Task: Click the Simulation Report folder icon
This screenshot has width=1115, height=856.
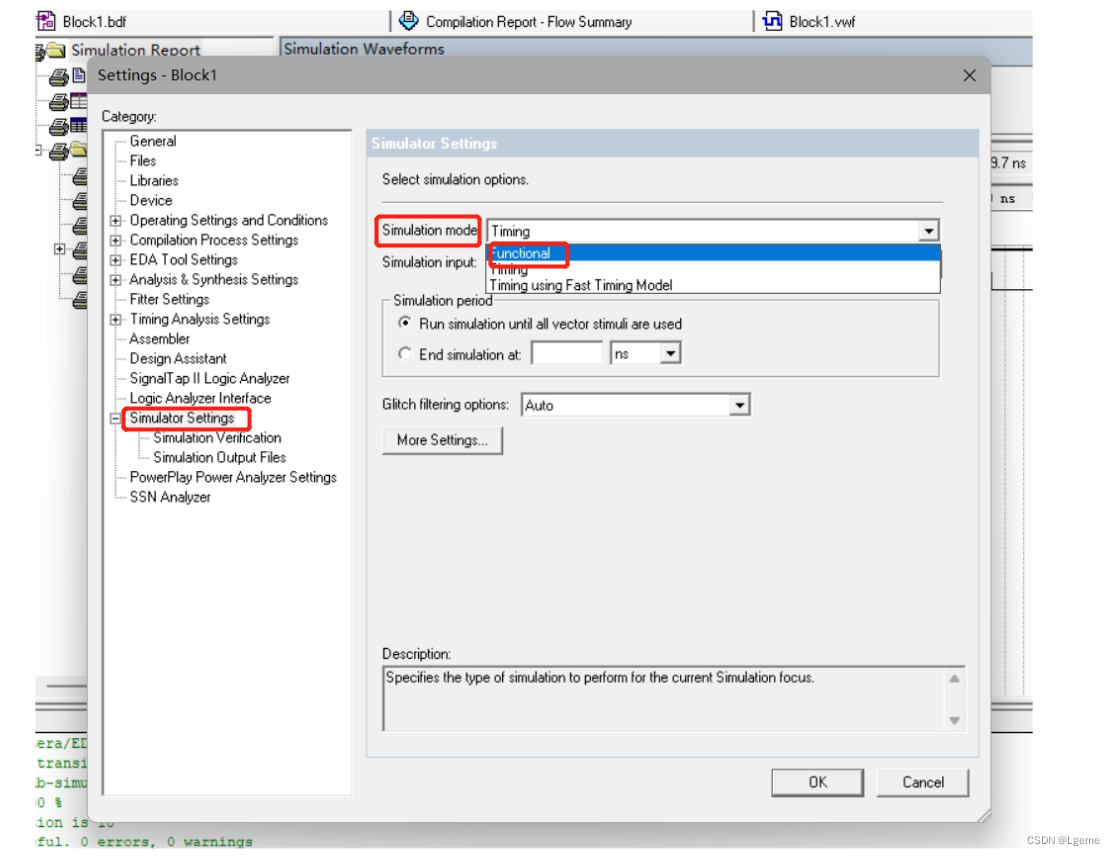Action: (x=55, y=49)
